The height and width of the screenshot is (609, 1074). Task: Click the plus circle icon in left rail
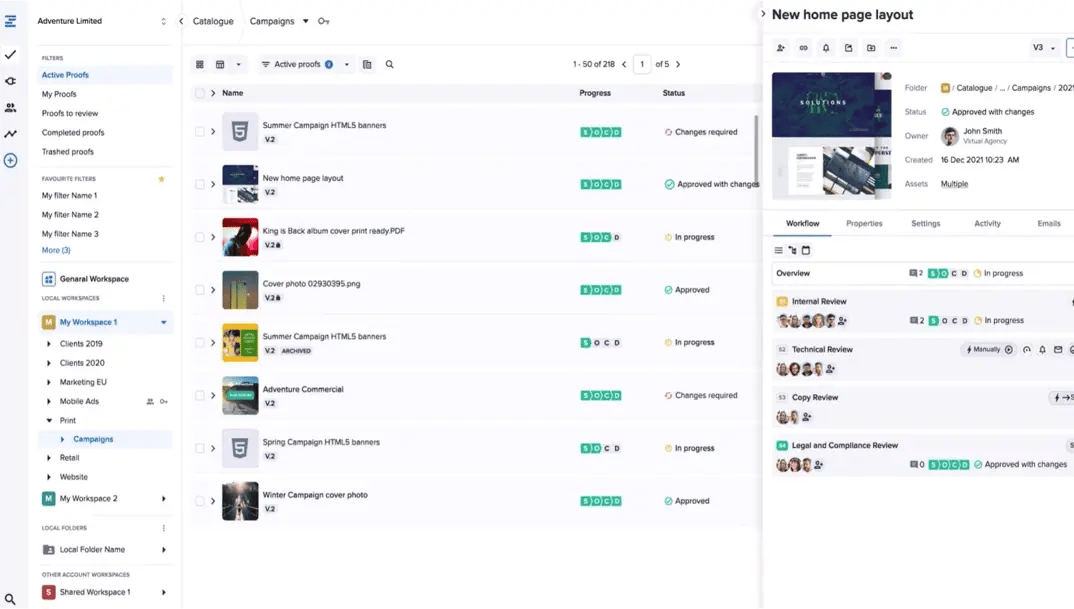coord(10,160)
